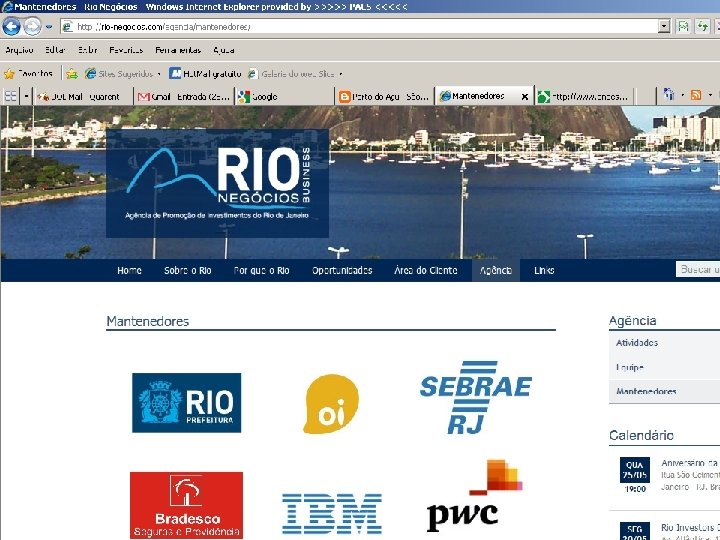Click the browser Forward arrow button
This screenshot has width=720, height=540.
[x=32, y=27]
